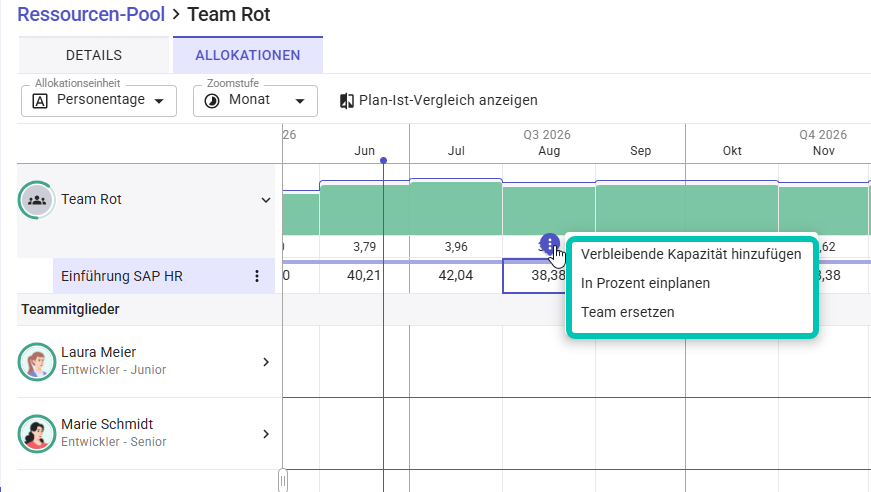Click the 3,96 value under Jul
The height and width of the screenshot is (492, 871).
[x=456, y=247]
